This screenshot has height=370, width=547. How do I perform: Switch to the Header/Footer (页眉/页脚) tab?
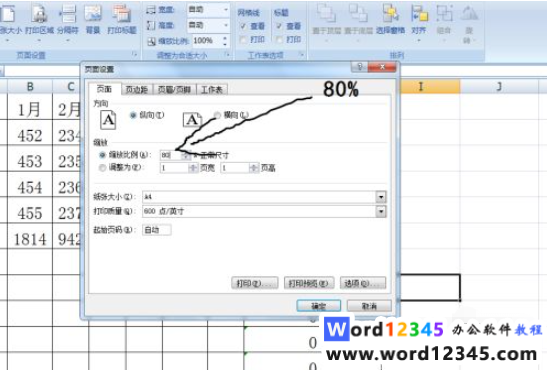[x=174, y=90]
